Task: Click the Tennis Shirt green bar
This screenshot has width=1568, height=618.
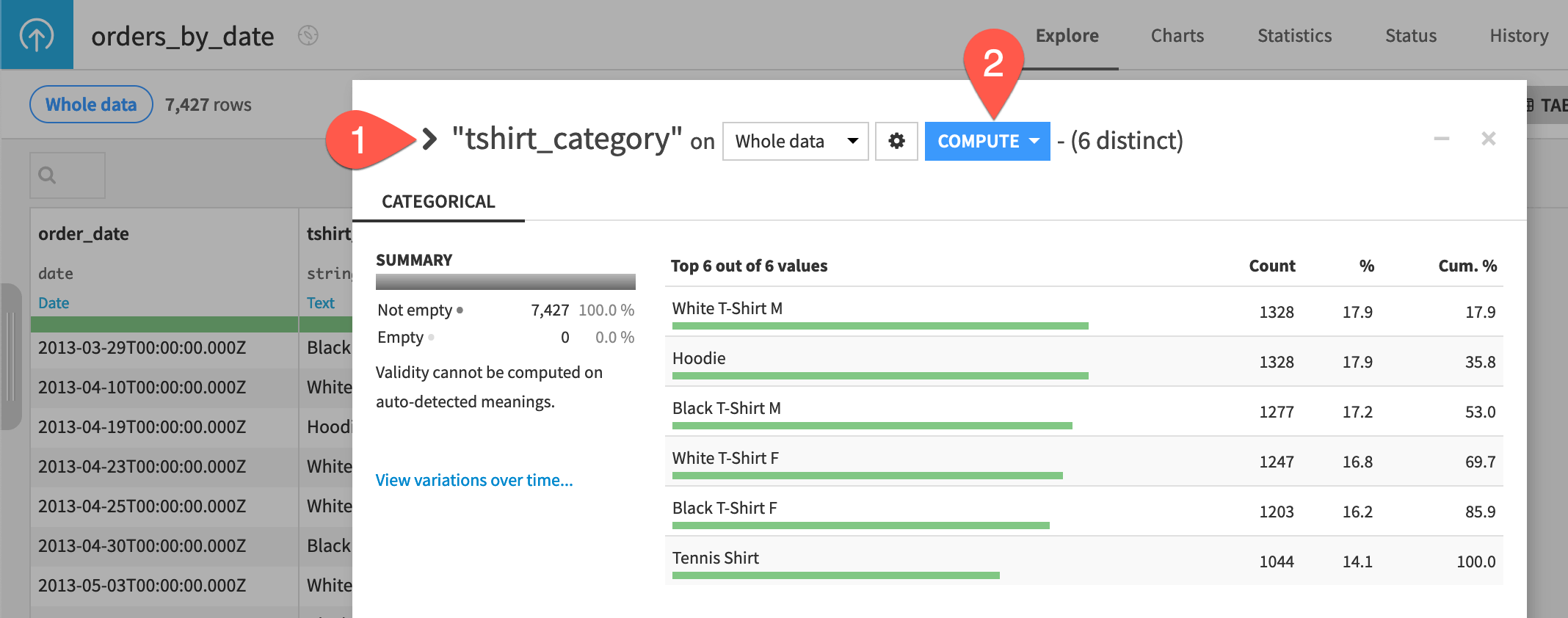Action: (836, 575)
